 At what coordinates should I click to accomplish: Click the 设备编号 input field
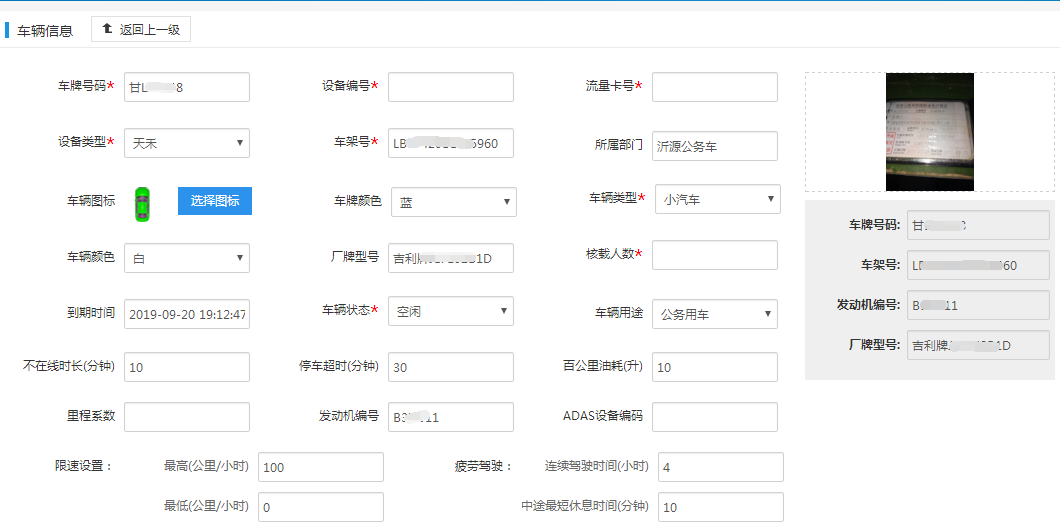[x=450, y=87]
